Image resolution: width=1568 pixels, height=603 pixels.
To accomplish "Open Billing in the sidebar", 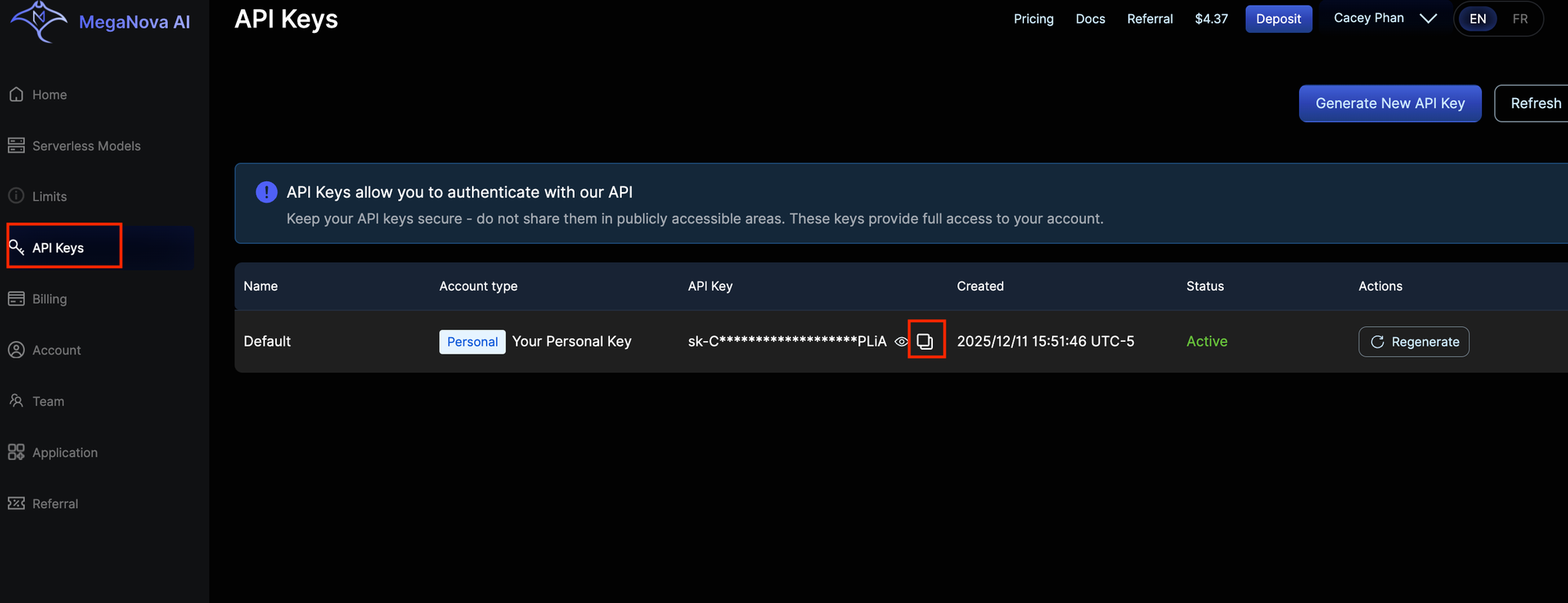I will [49, 299].
